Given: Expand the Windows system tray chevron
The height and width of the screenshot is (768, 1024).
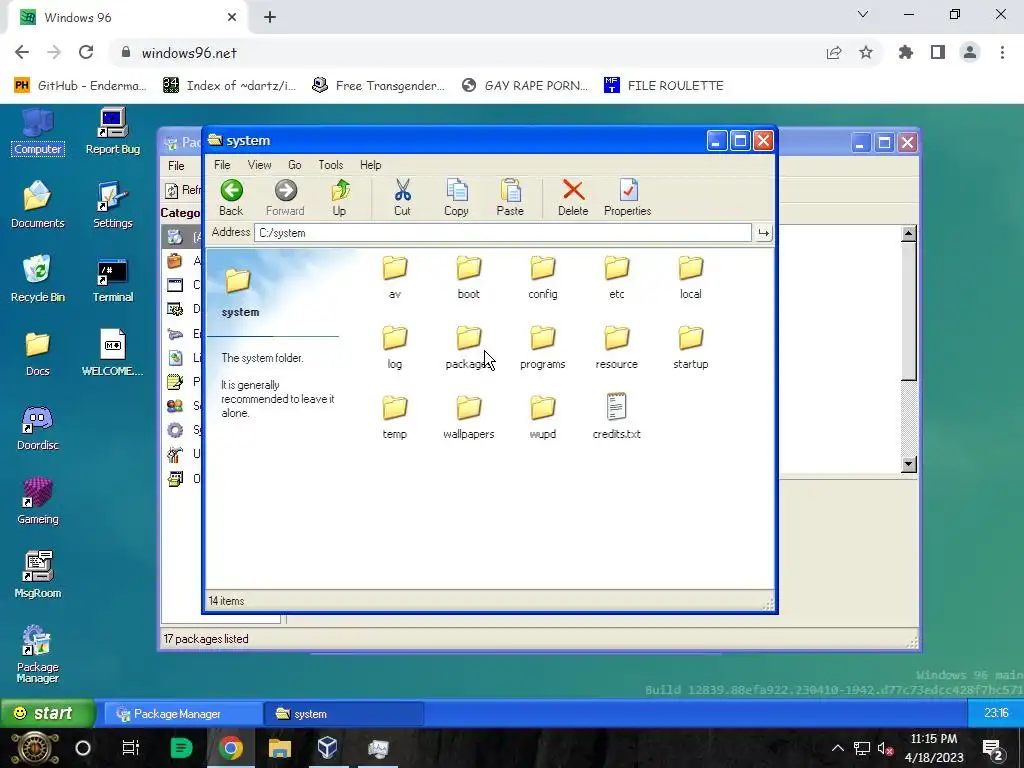Looking at the screenshot, I should click(837, 748).
